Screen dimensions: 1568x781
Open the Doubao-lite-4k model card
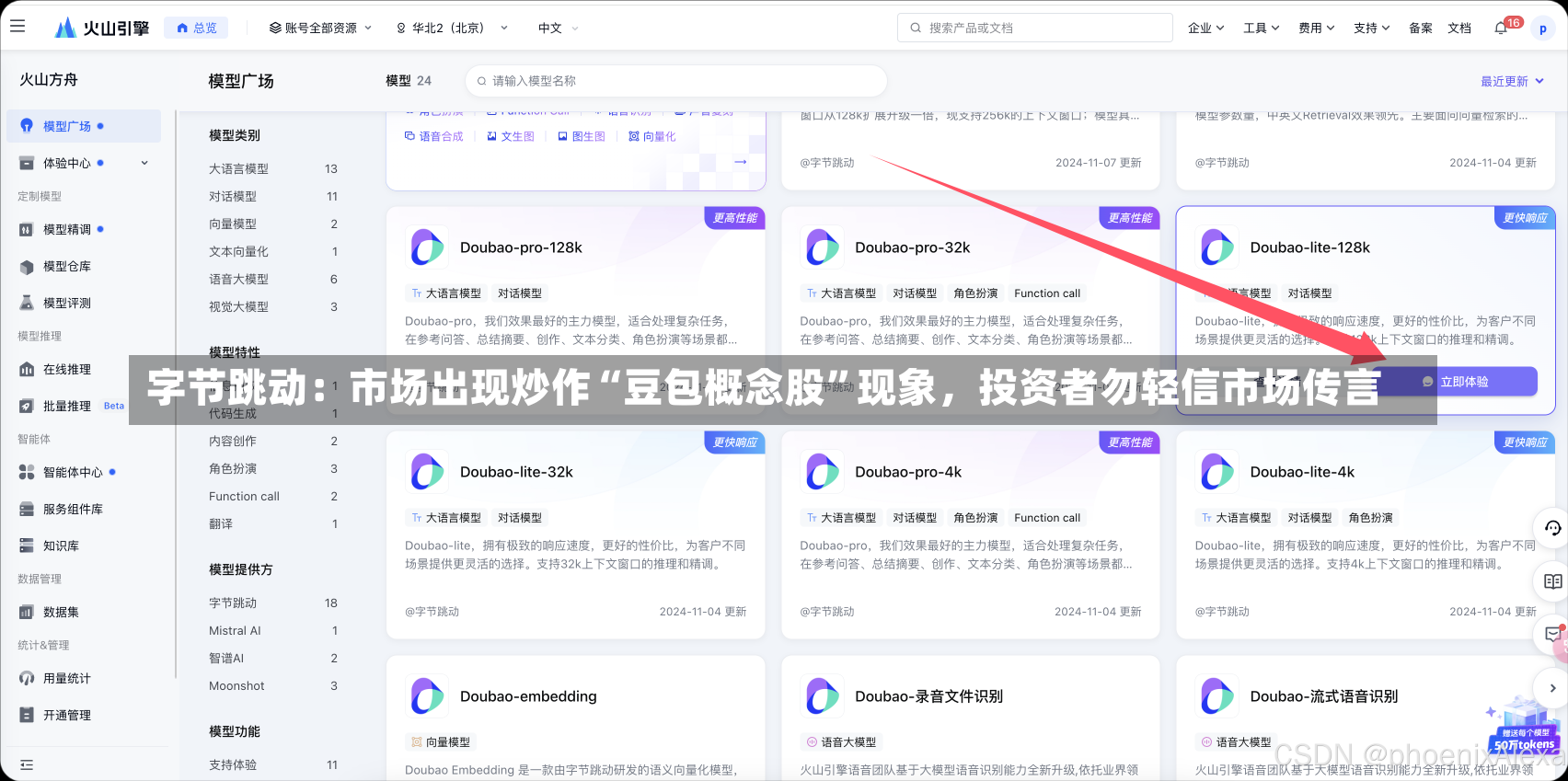(x=1366, y=534)
